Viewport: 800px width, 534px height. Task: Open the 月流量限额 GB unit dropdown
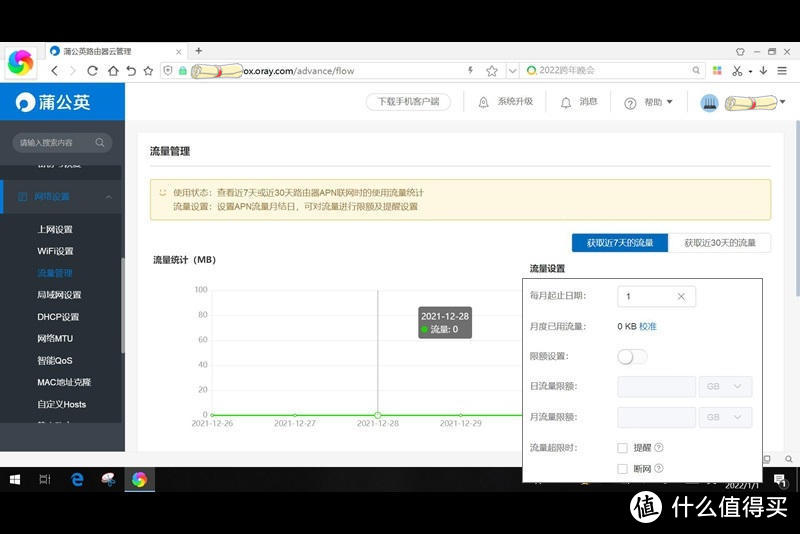[725, 417]
